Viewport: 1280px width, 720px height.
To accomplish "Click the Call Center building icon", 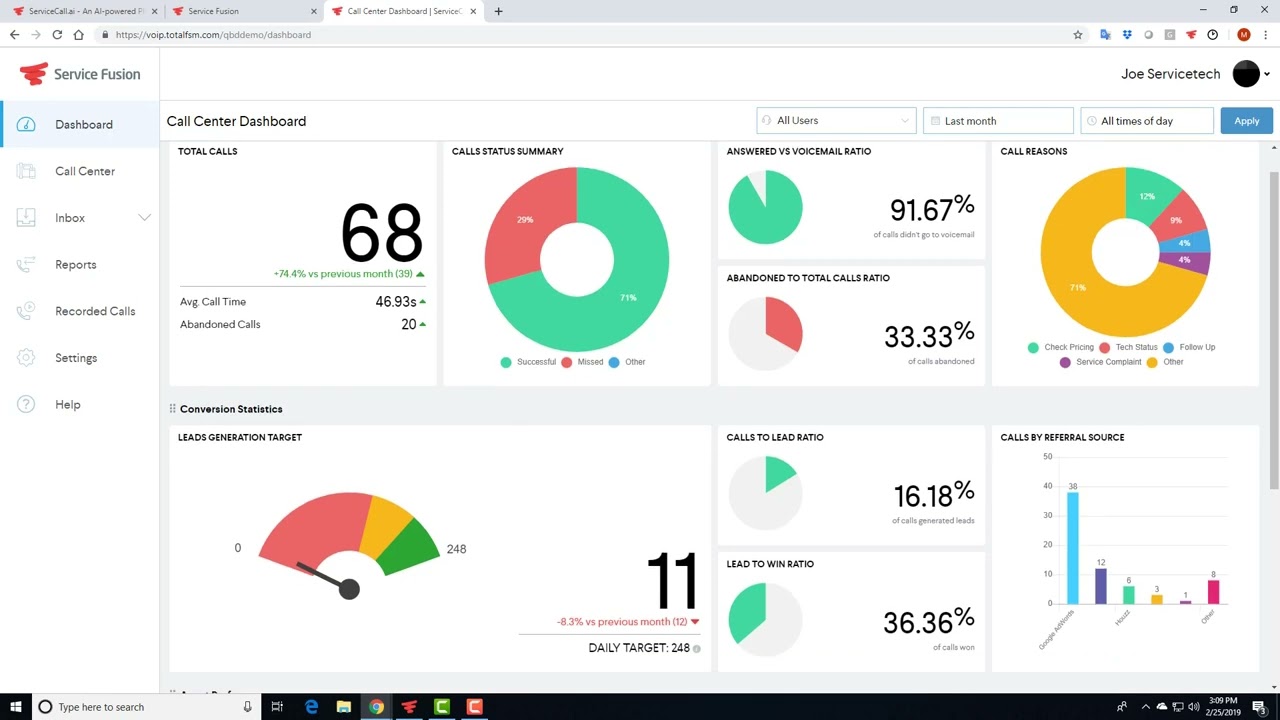I will tap(26, 171).
